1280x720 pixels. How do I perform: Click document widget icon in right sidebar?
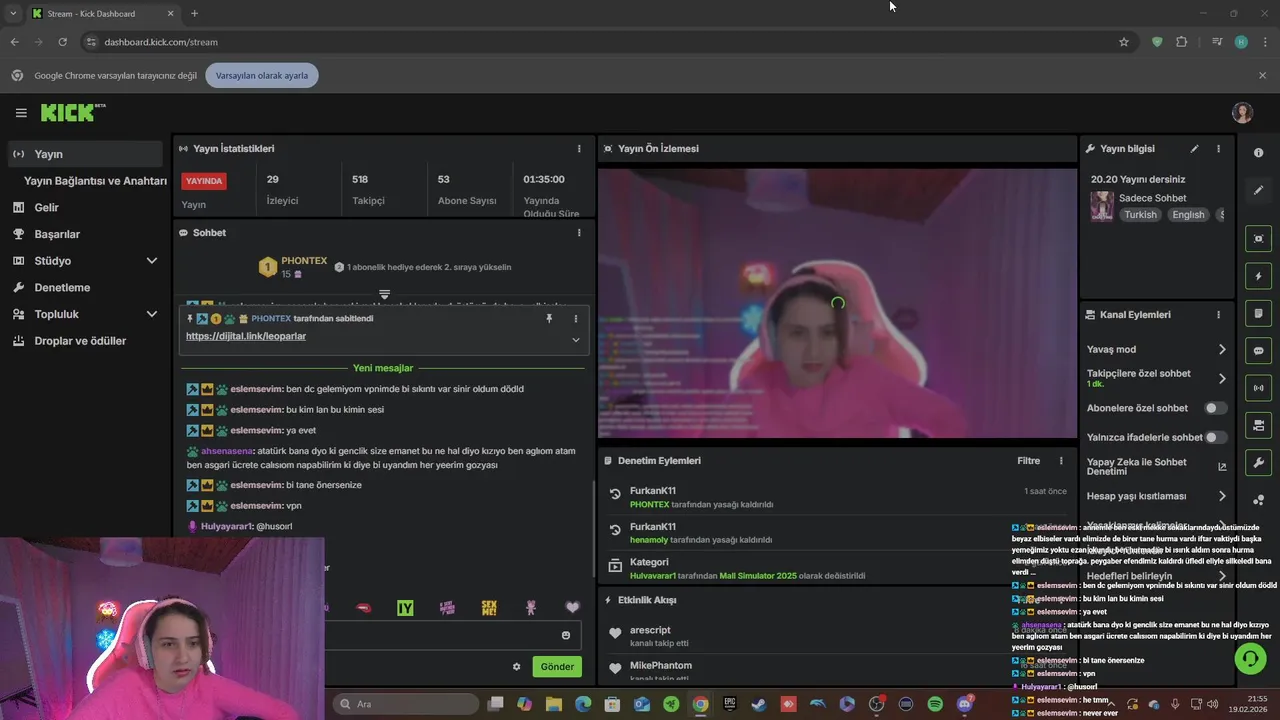click(1259, 314)
